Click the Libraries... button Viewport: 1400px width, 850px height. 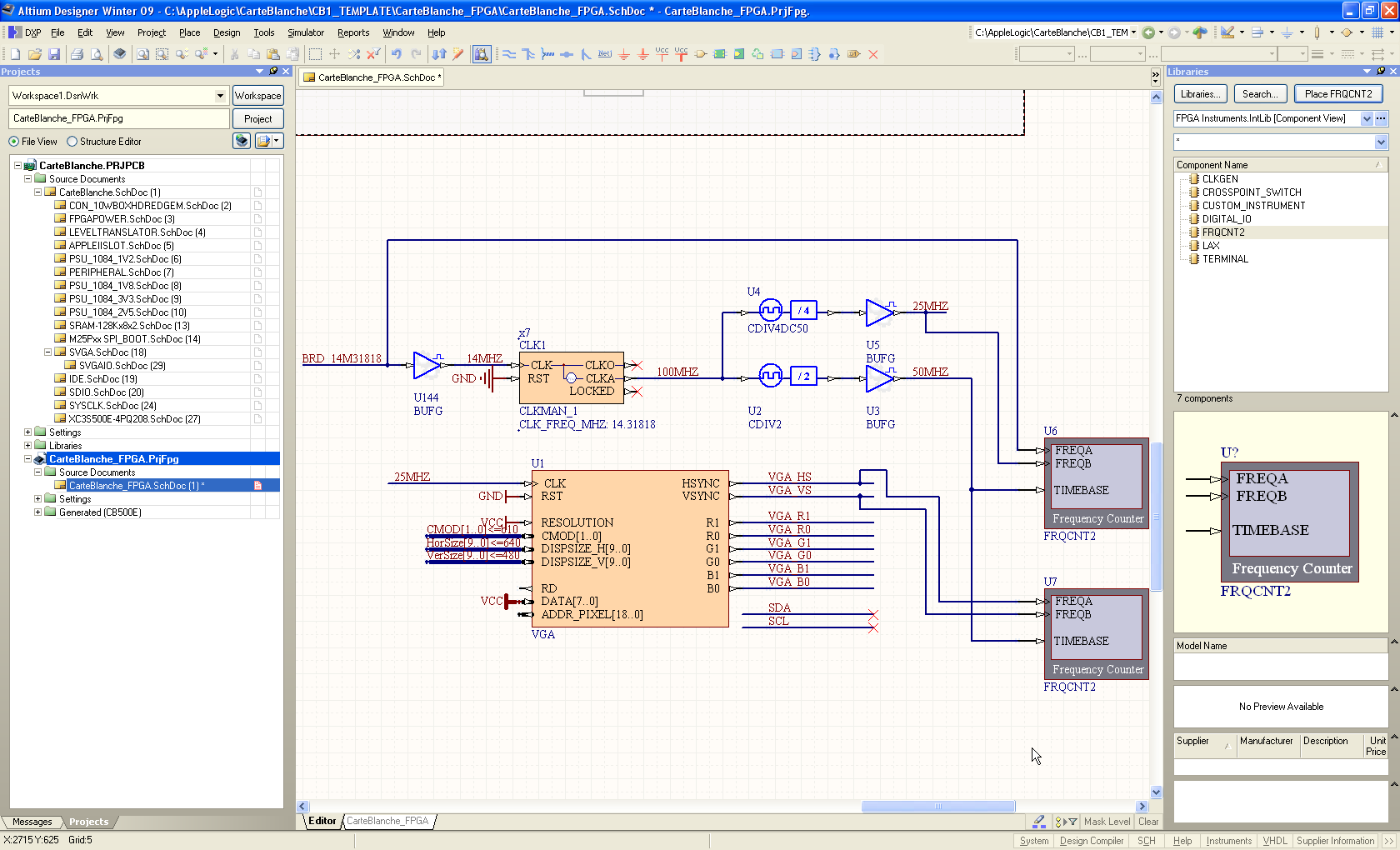click(1201, 94)
